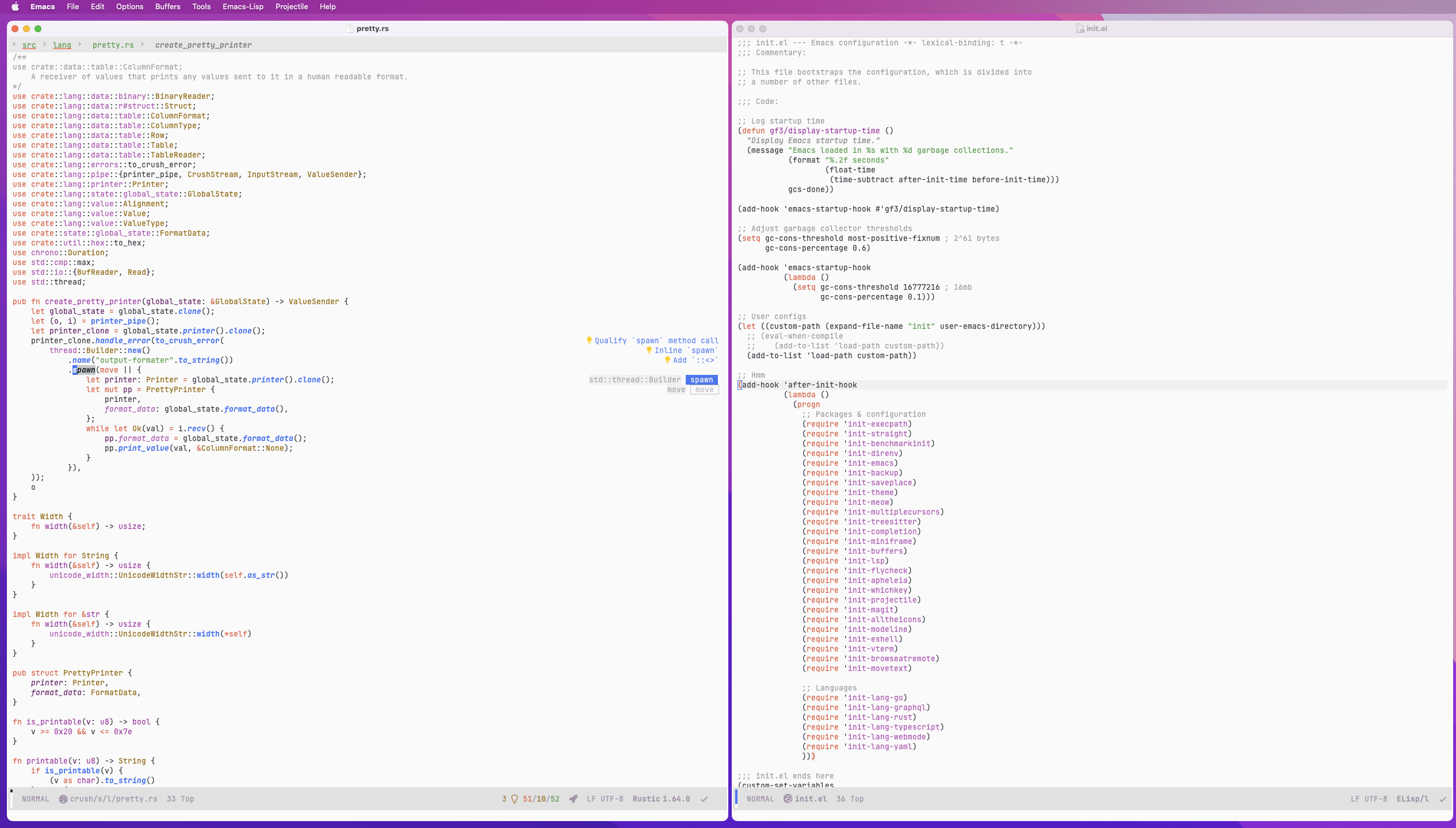Click pretty.rs in the breadcrumb
The image size is (1456, 828).
(x=113, y=45)
